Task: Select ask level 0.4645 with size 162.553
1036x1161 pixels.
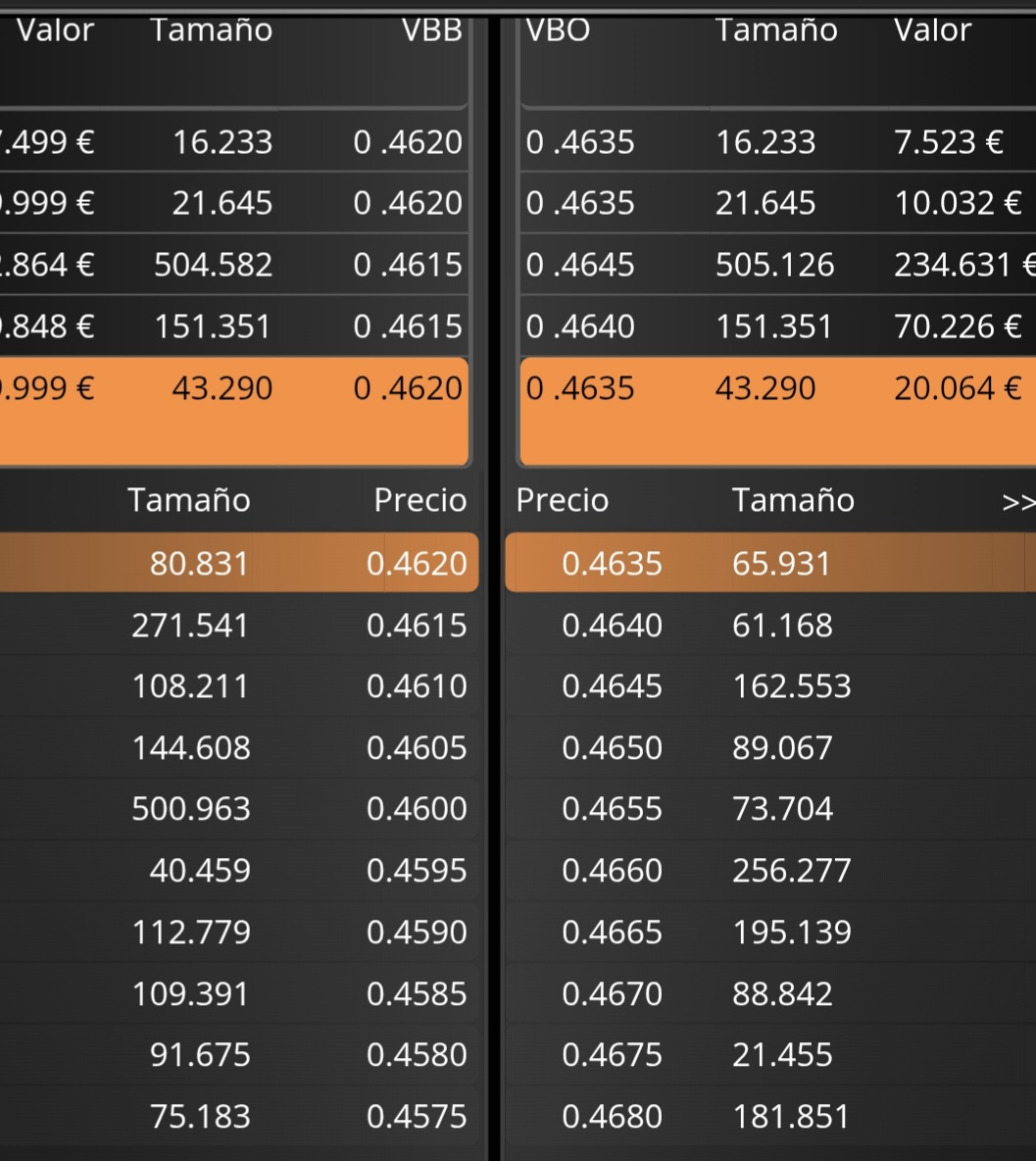Action: tap(770, 686)
